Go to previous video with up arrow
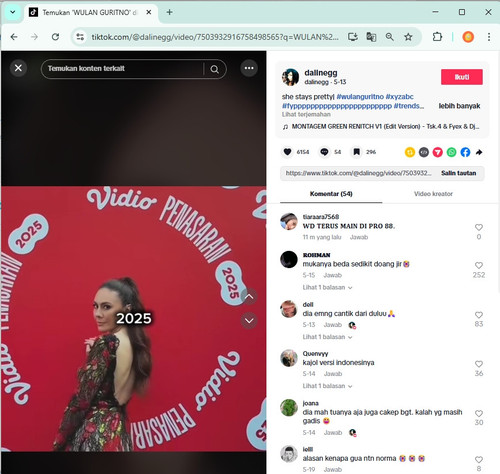The width and height of the screenshot is (500, 474). click(249, 296)
